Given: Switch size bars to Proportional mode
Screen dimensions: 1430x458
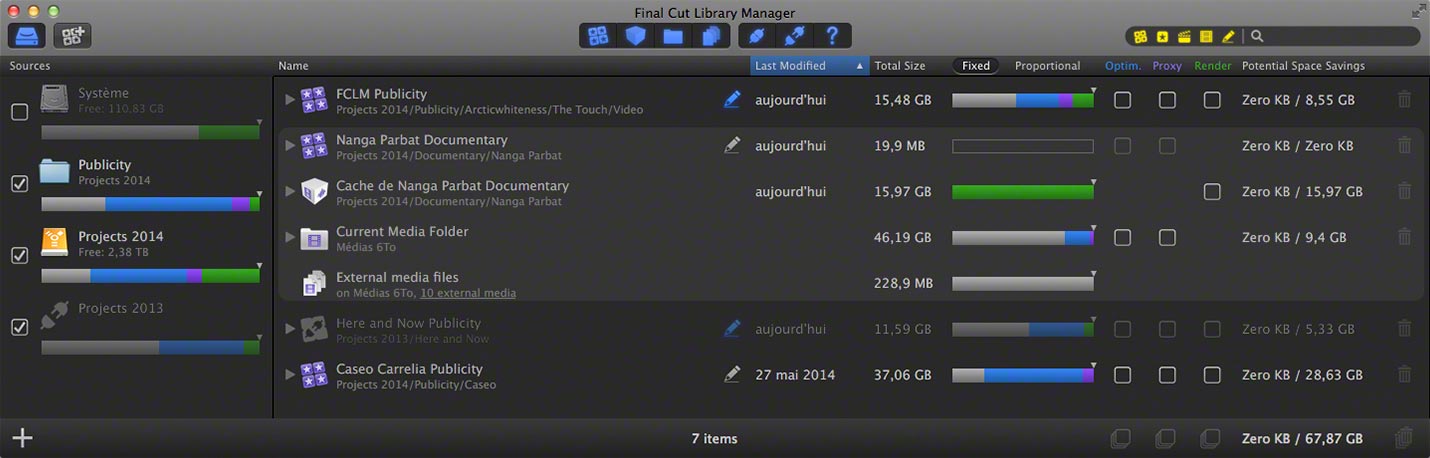Looking at the screenshot, I should pyautogui.click(x=1047, y=66).
